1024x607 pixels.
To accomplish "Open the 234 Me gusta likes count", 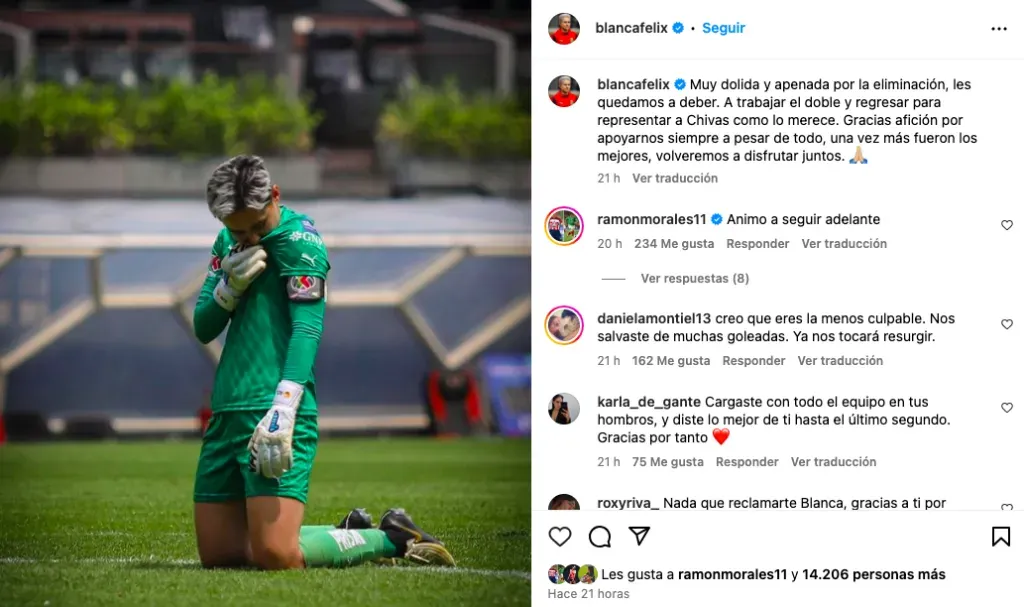I will tap(674, 244).
